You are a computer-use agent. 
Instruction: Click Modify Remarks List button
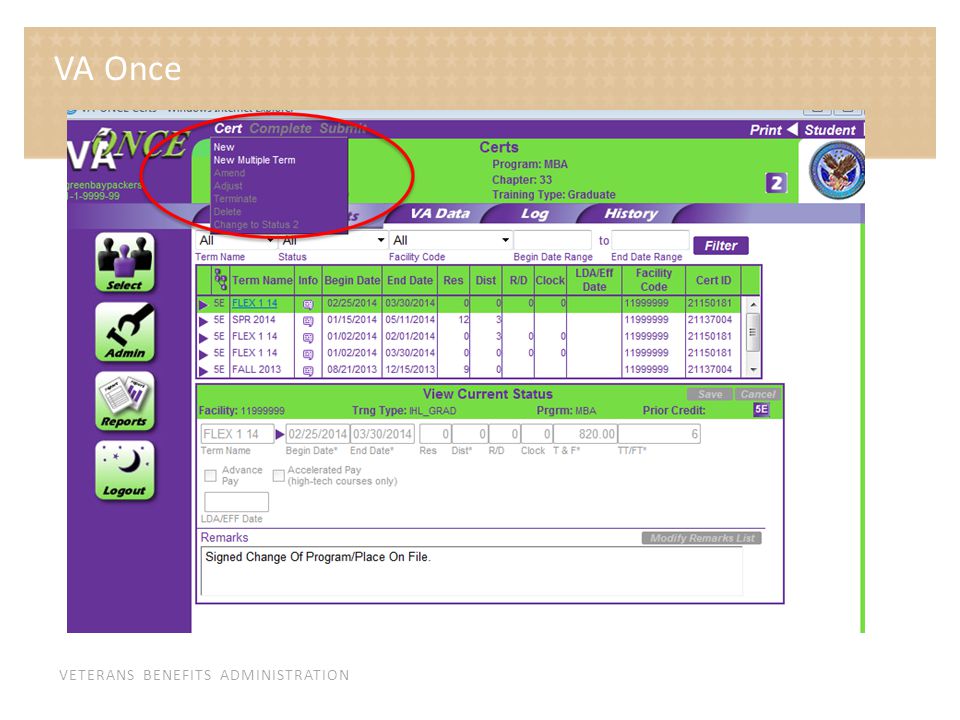point(702,538)
